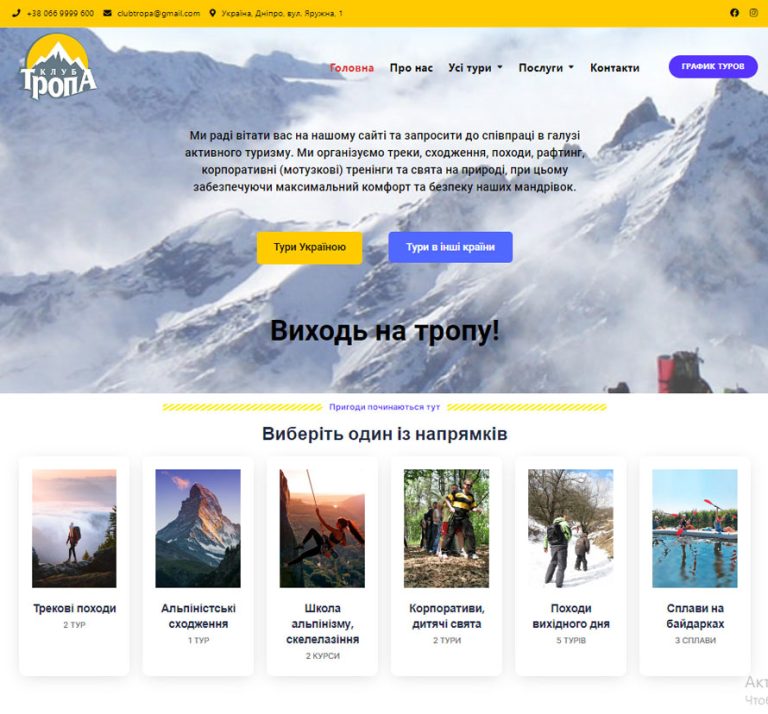The width and height of the screenshot is (768, 714).
Task: Click the Facebook icon in top bar
Action: [x=735, y=13]
